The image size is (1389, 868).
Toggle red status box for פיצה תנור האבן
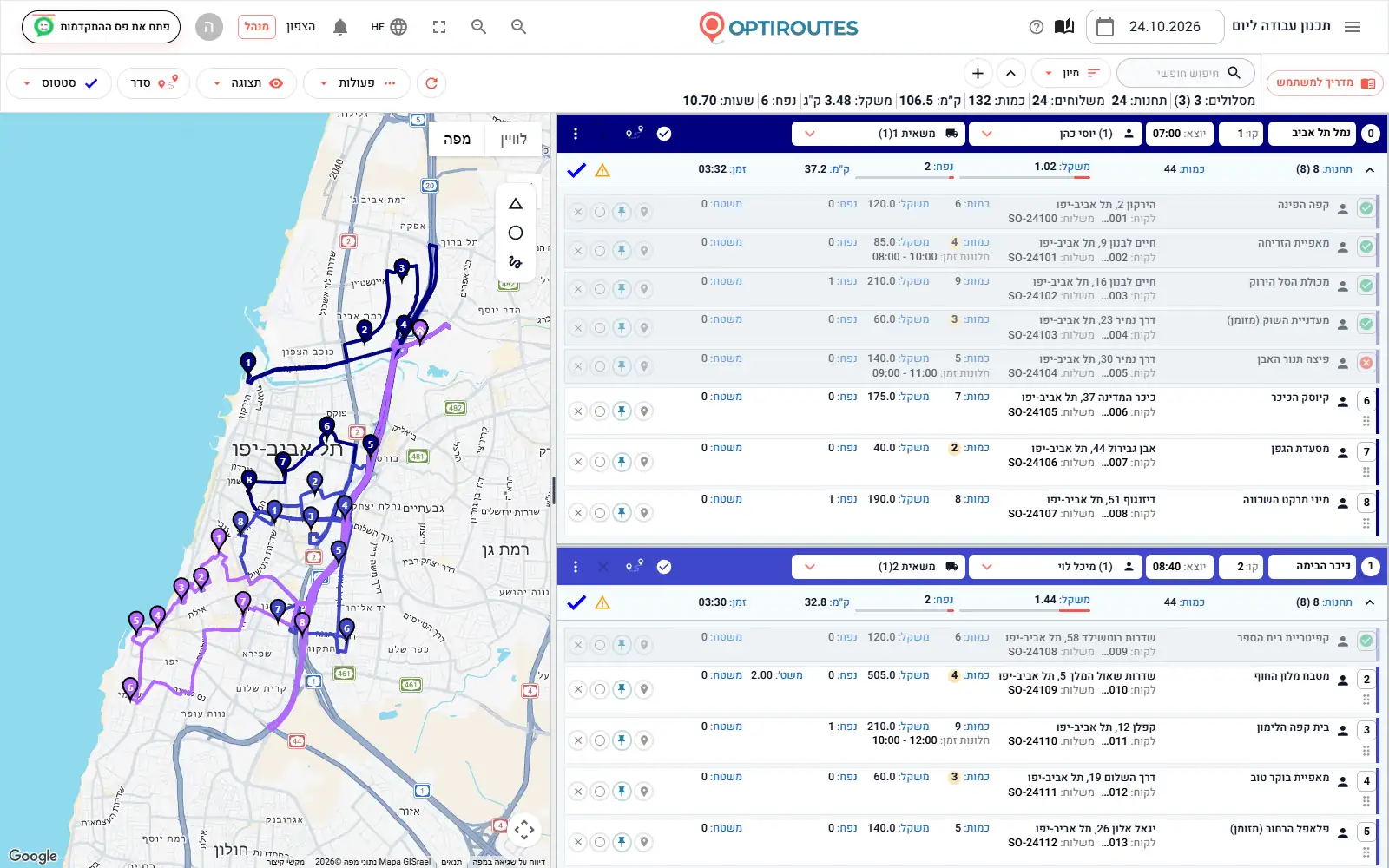(x=1366, y=362)
